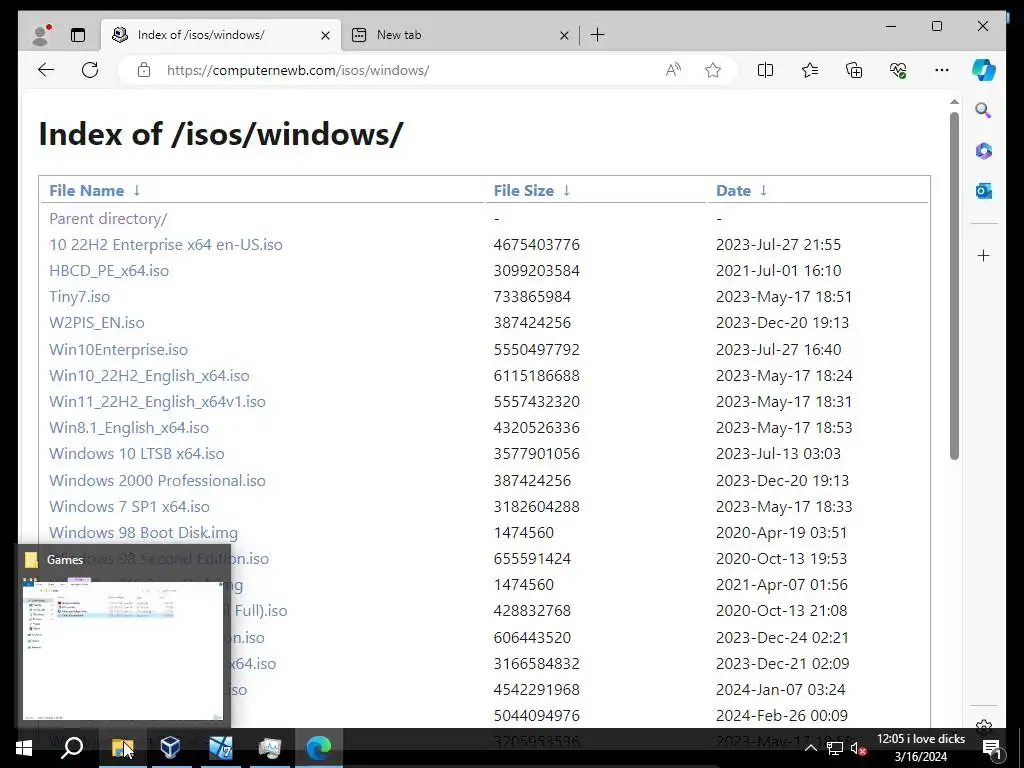The height and width of the screenshot is (768, 1024).
Task: Open Outlook sidebar icon
Action: pyautogui.click(x=984, y=191)
